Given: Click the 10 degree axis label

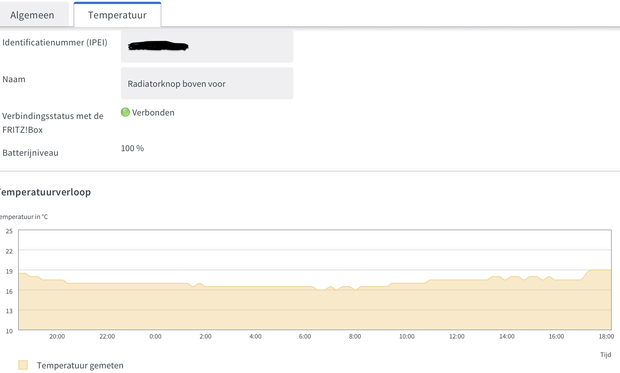Looking at the screenshot, I should pos(9,331).
